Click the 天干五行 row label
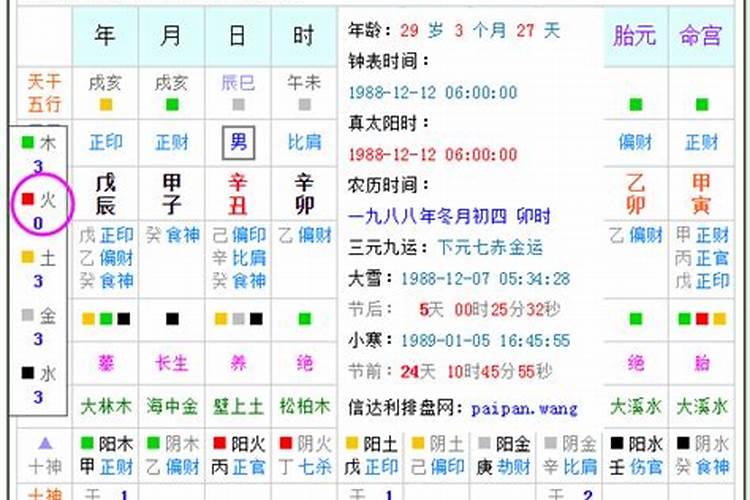 pyautogui.click(x=44, y=93)
